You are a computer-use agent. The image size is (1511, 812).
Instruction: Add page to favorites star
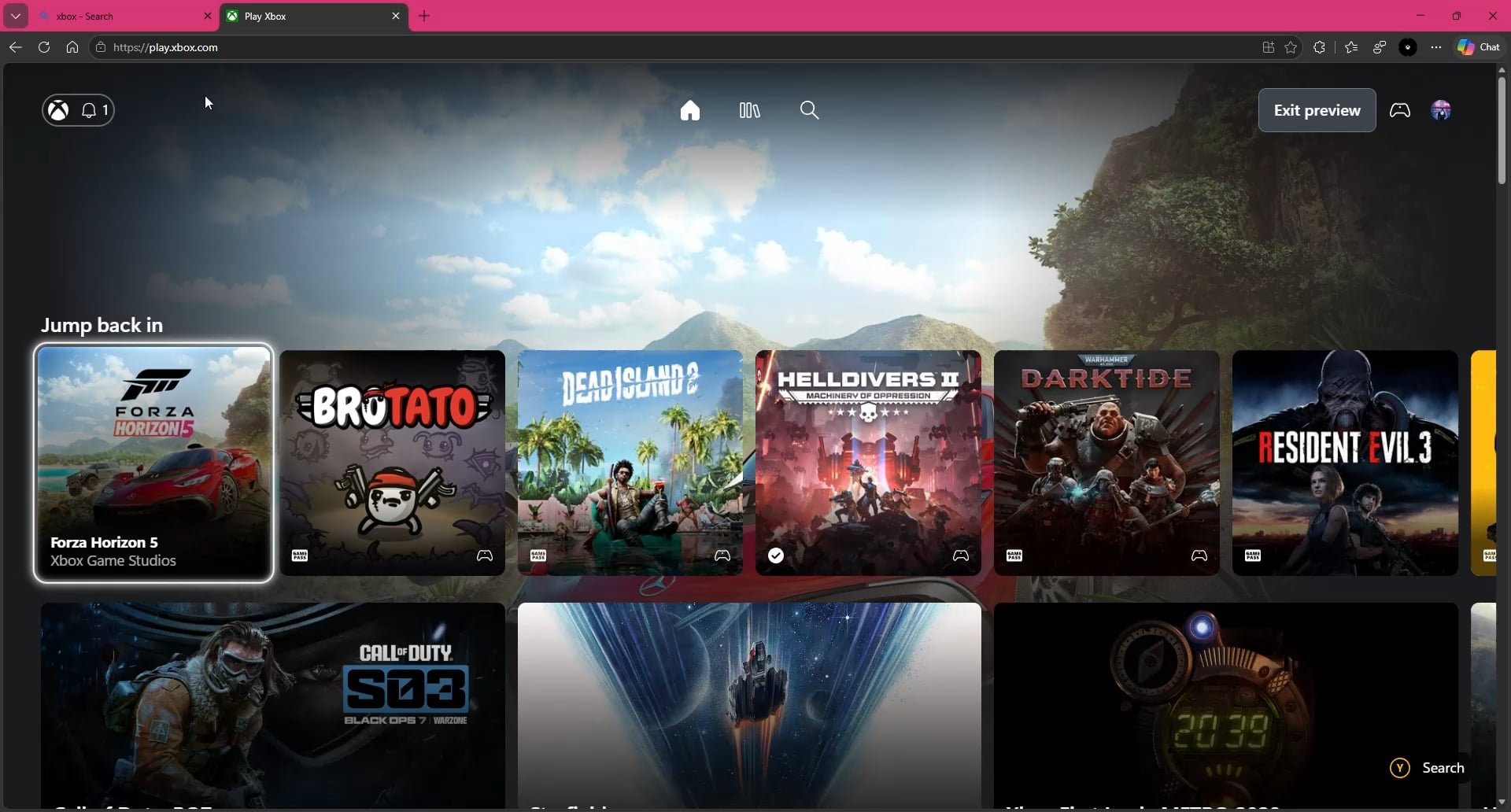coord(1291,47)
